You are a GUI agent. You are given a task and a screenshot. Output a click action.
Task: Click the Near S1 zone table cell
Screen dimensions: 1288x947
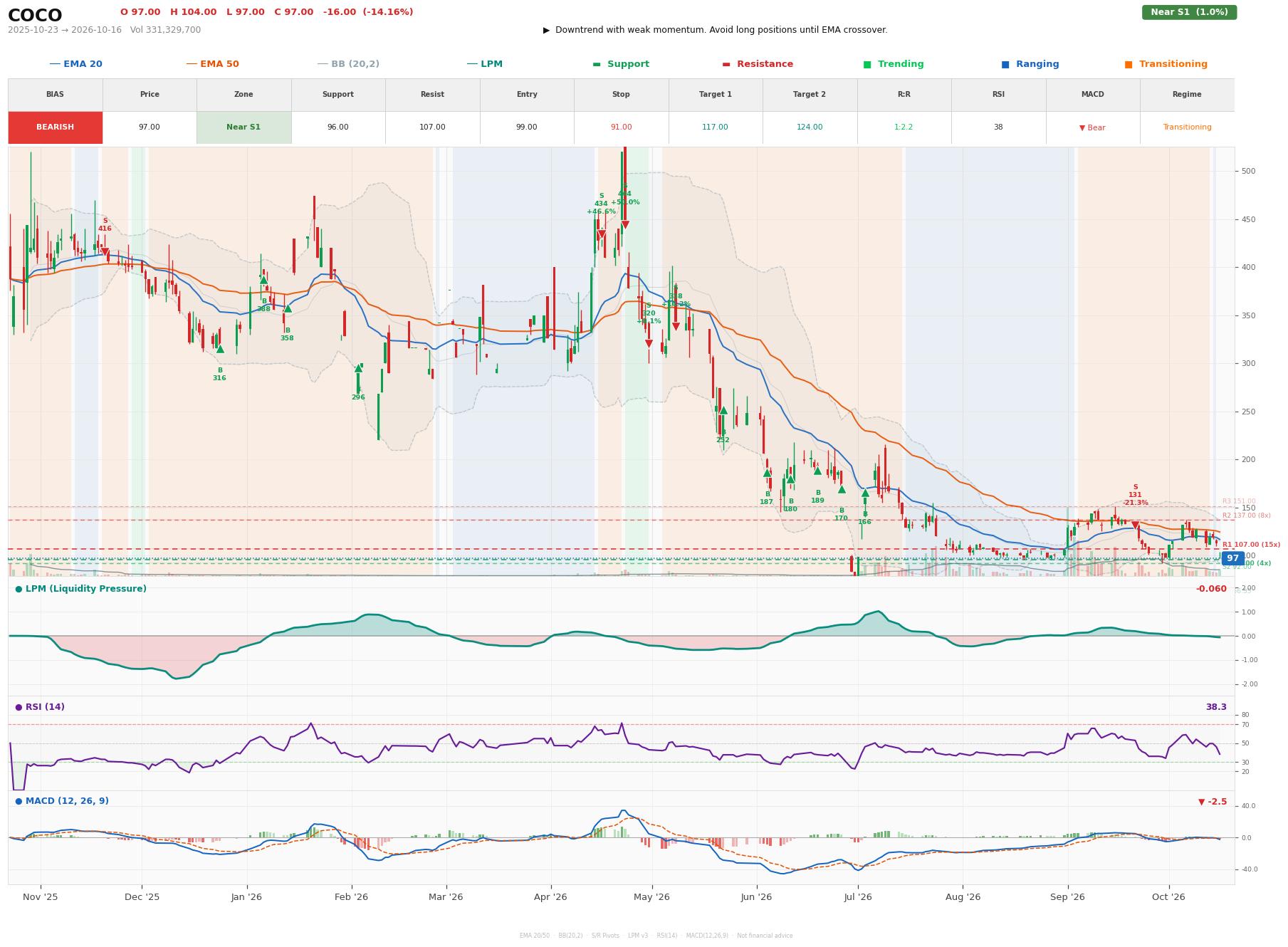pyautogui.click(x=244, y=127)
